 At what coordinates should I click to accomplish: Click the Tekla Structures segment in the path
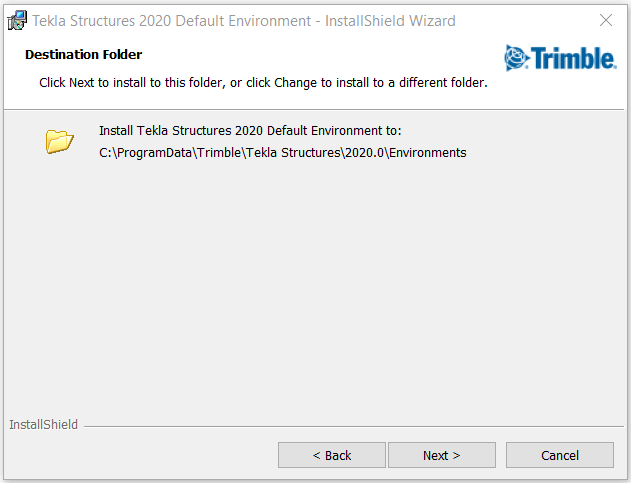293,153
